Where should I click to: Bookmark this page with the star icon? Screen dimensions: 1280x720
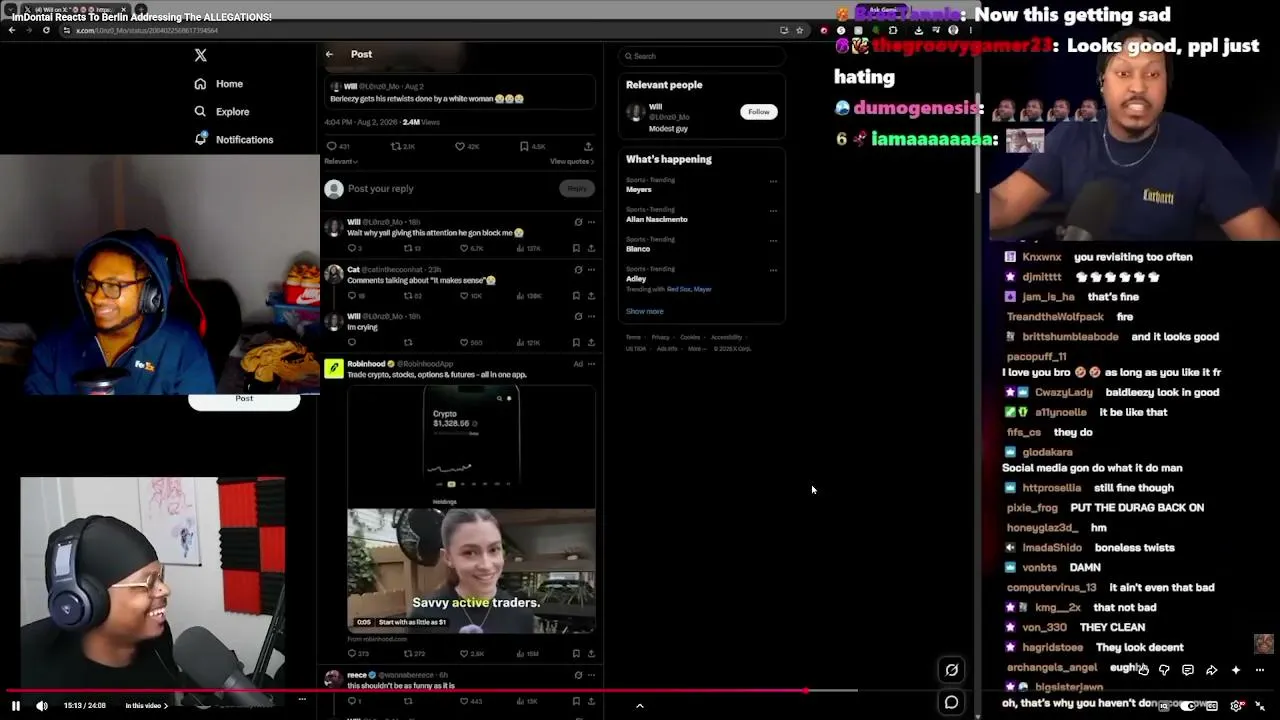pos(799,30)
